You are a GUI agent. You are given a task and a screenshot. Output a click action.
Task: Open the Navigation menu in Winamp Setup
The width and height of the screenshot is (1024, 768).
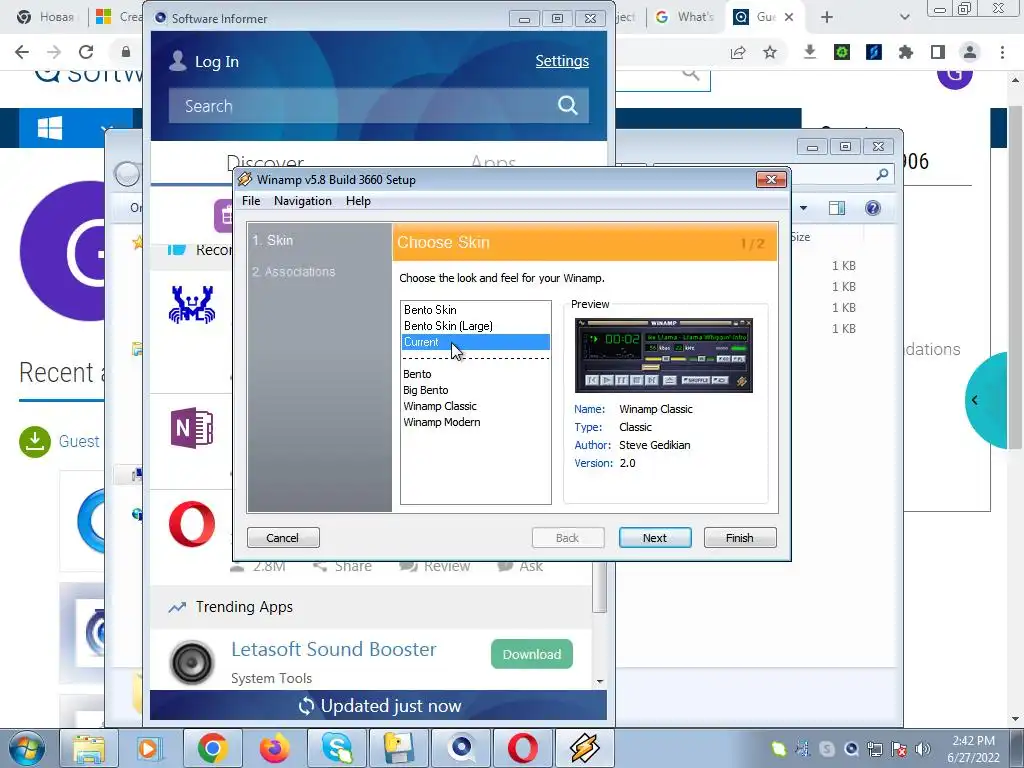(x=302, y=200)
